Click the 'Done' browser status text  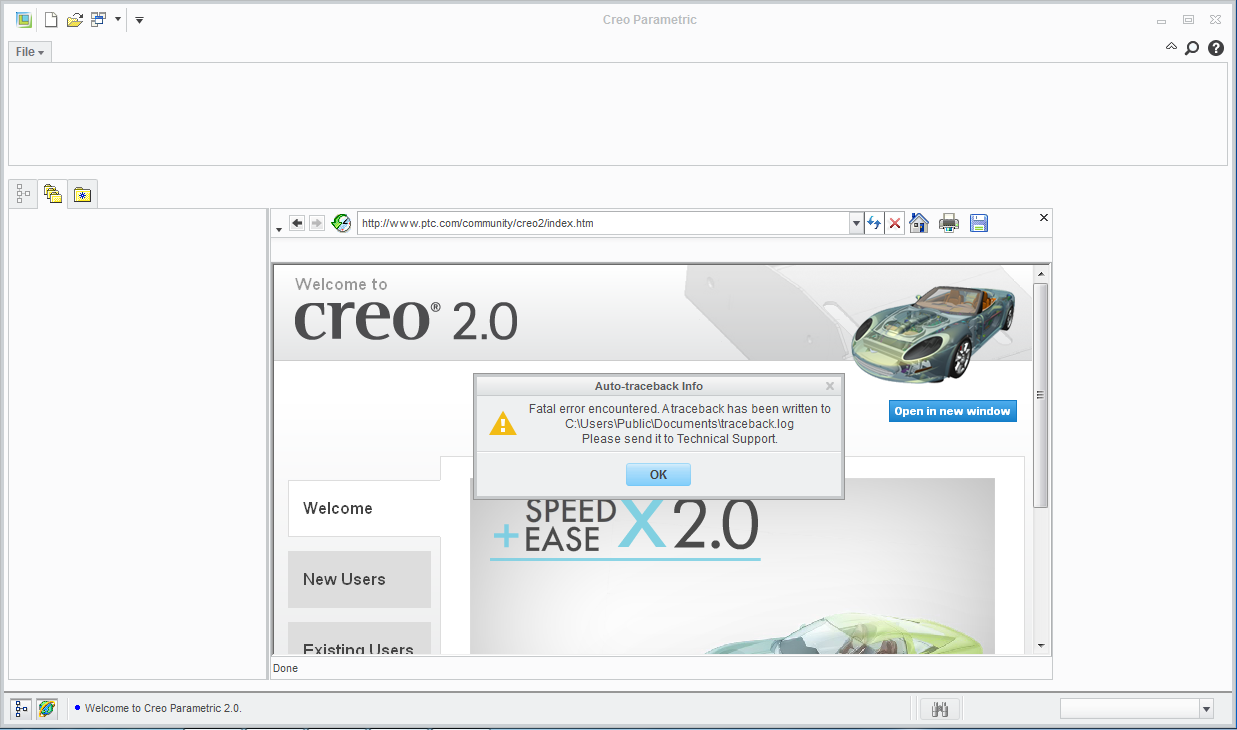(x=286, y=668)
